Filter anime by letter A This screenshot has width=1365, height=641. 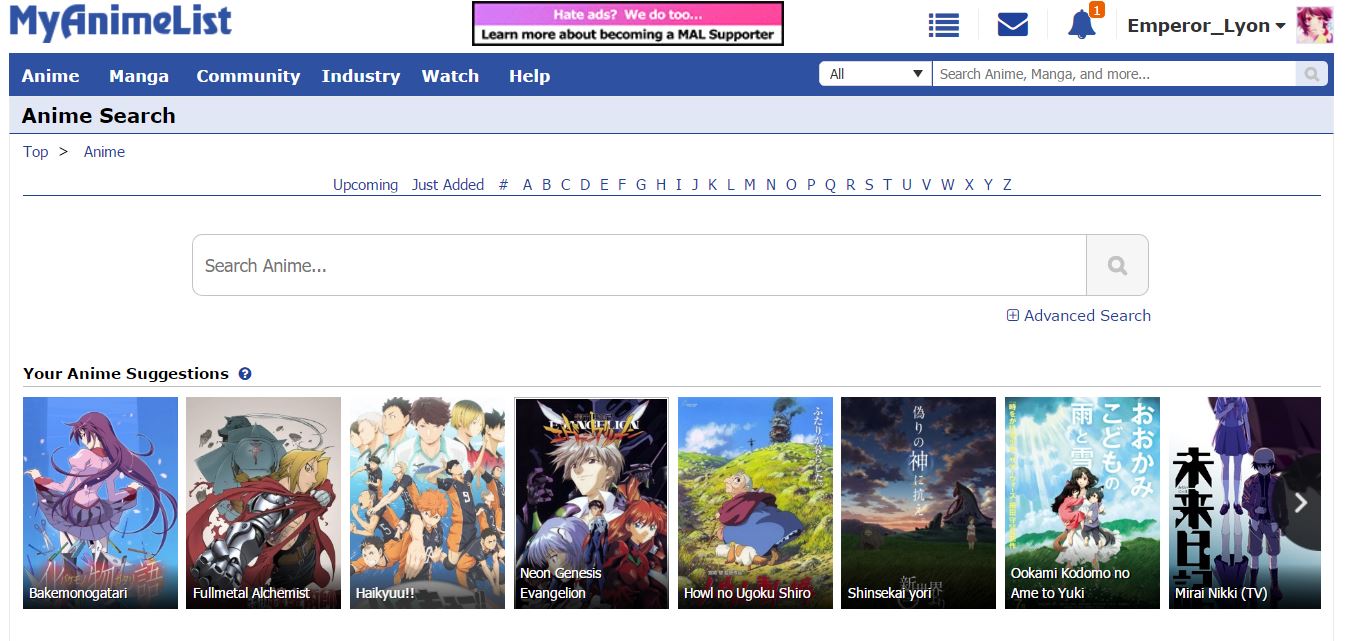(528, 185)
